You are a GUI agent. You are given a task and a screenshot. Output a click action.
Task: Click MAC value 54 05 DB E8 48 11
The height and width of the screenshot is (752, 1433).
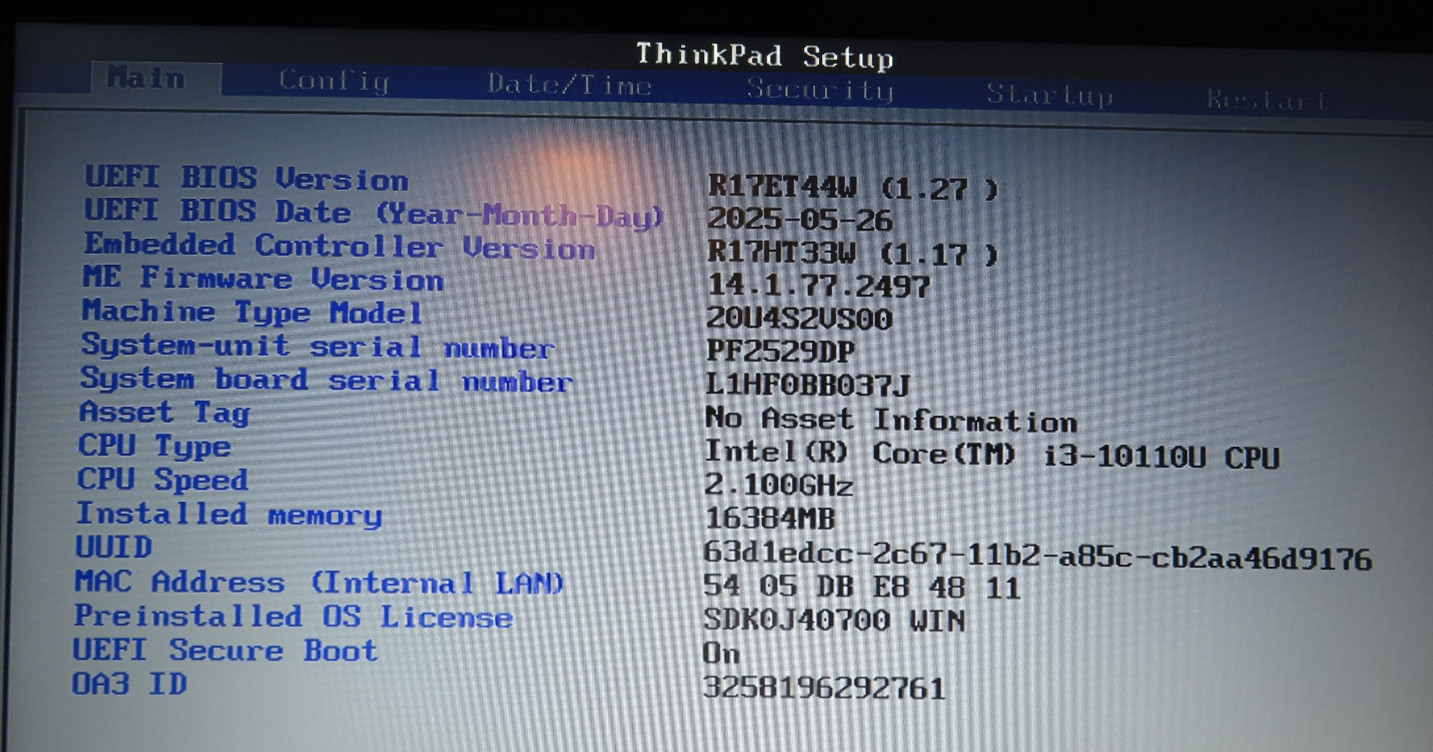[862, 586]
